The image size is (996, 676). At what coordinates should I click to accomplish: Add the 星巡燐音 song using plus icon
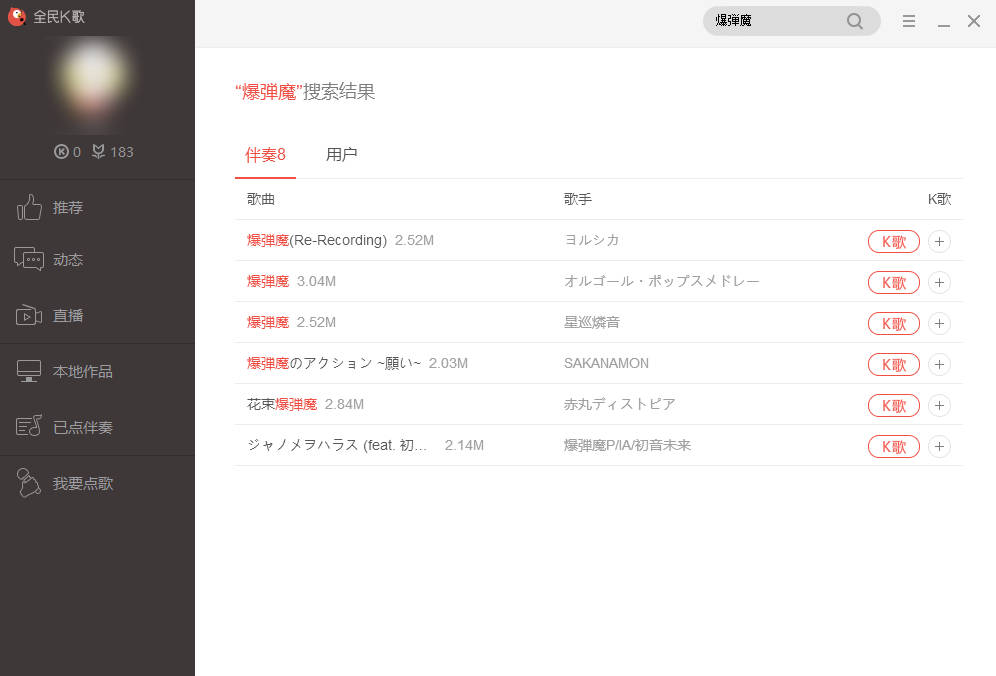tap(939, 323)
